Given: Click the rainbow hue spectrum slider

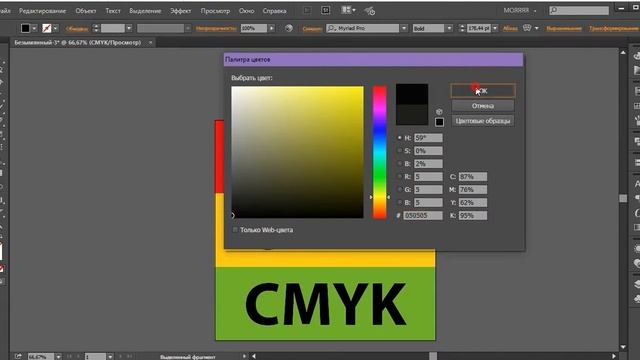Looking at the screenshot, I should tap(380, 152).
